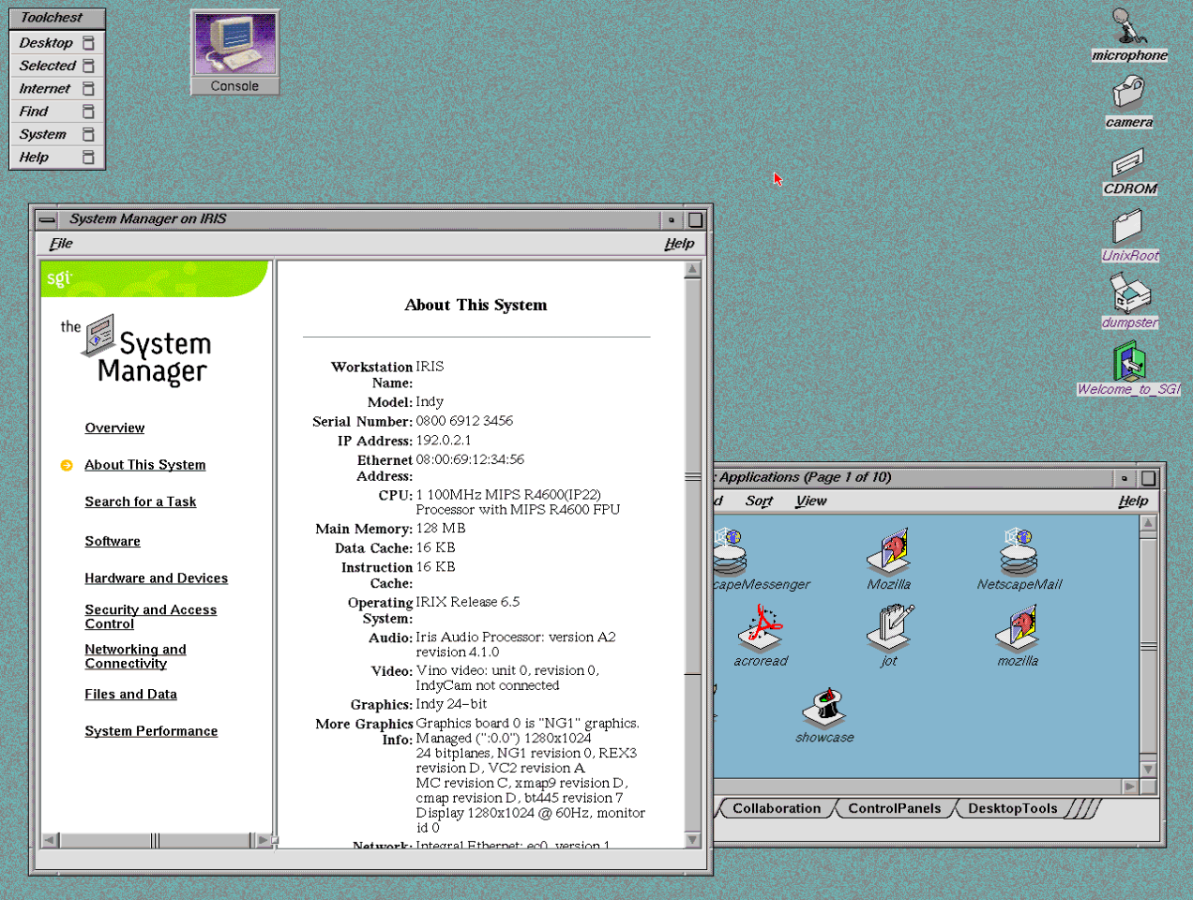This screenshot has height=900, width=1193.
Task: Open the microphone desktop icon
Action: [1128, 35]
